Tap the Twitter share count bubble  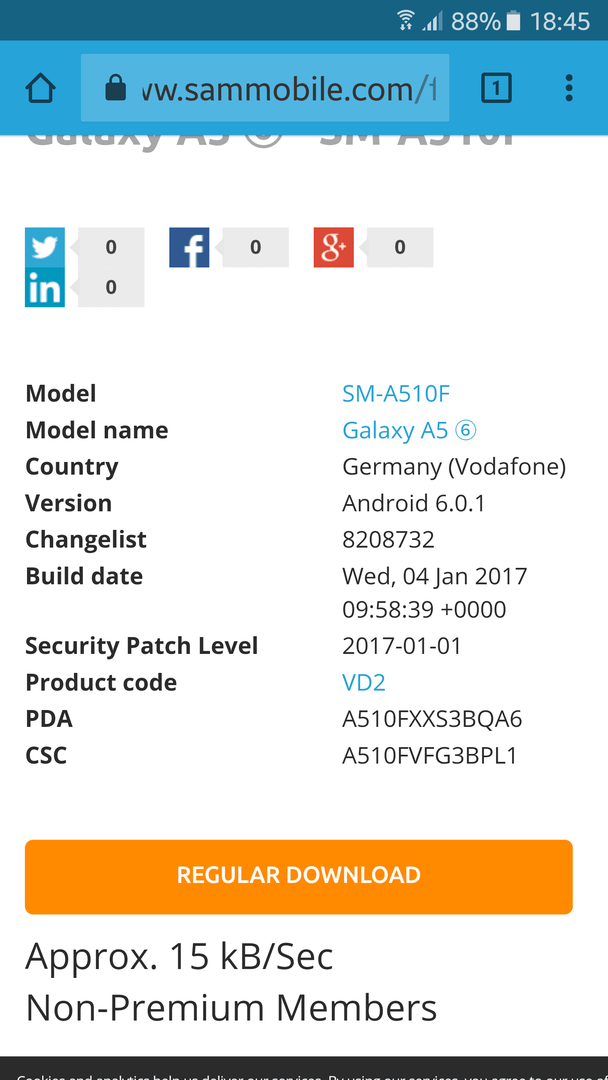point(111,247)
